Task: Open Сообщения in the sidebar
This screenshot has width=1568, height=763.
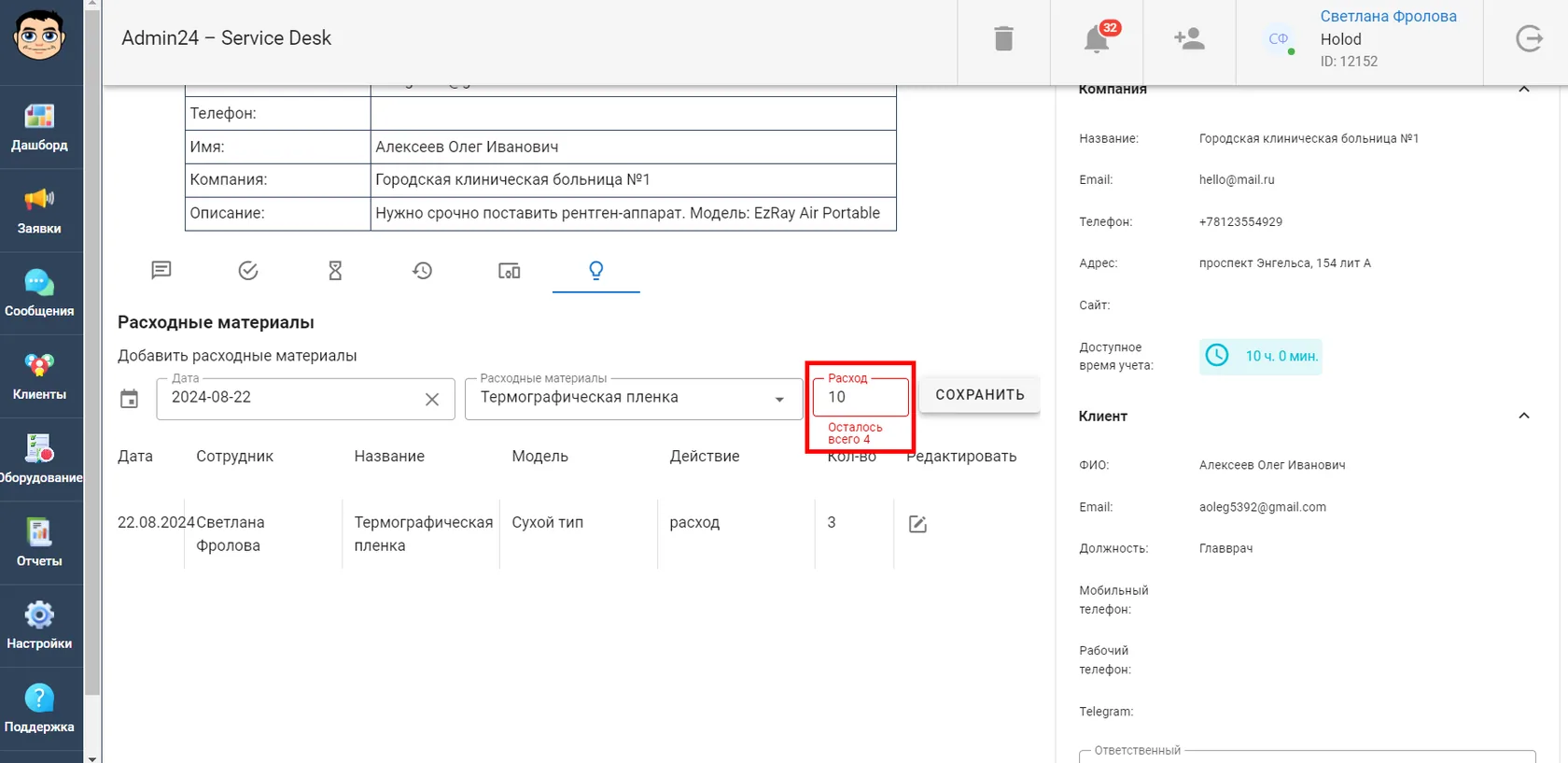Action: point(39,293)
